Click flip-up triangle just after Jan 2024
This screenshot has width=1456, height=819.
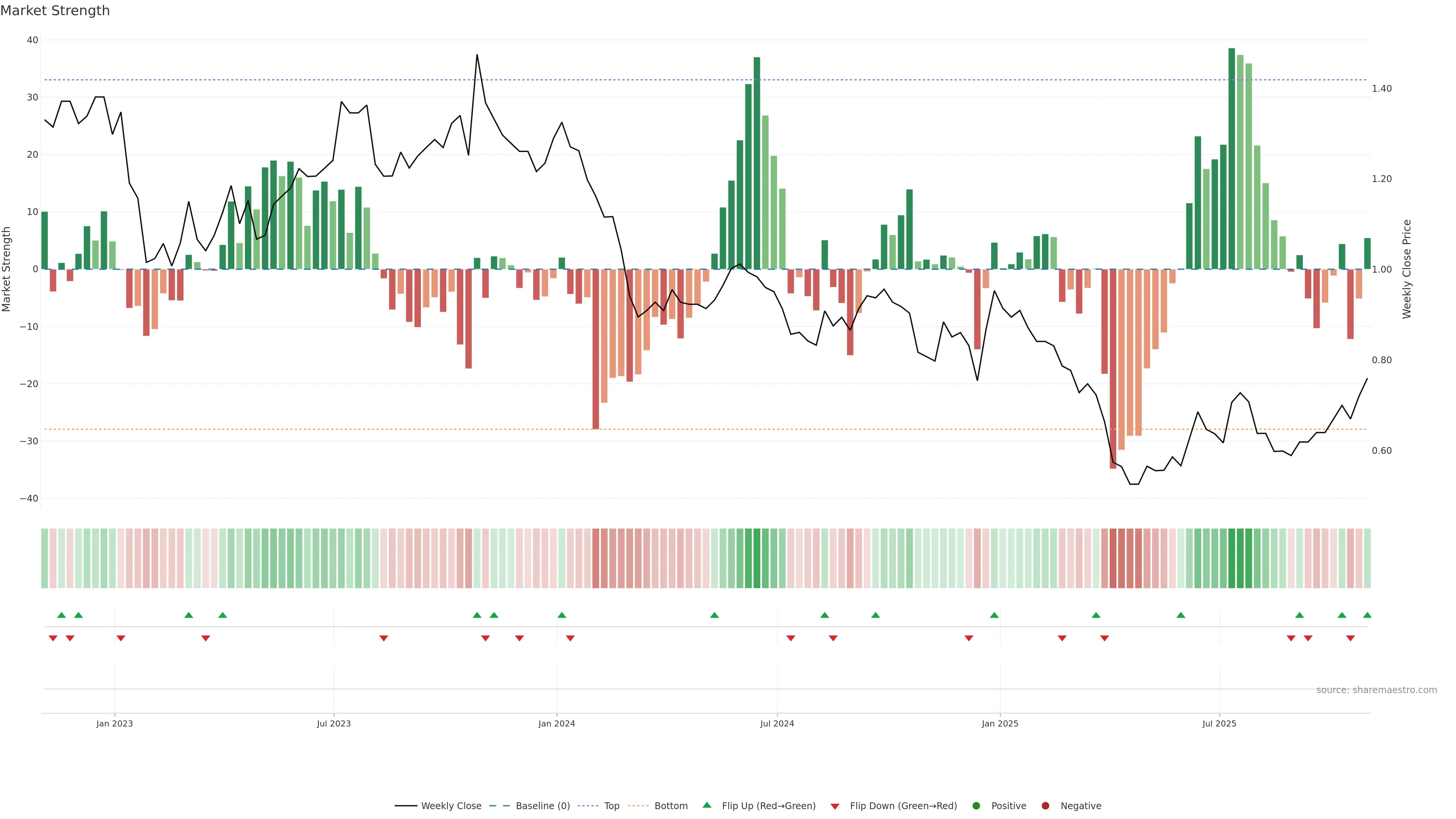[561, 615]
